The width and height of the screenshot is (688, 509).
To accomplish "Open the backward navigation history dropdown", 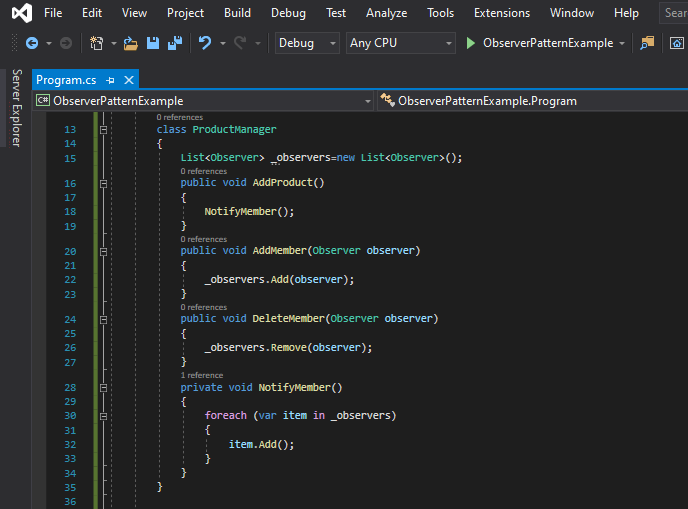I will [49, 43].
